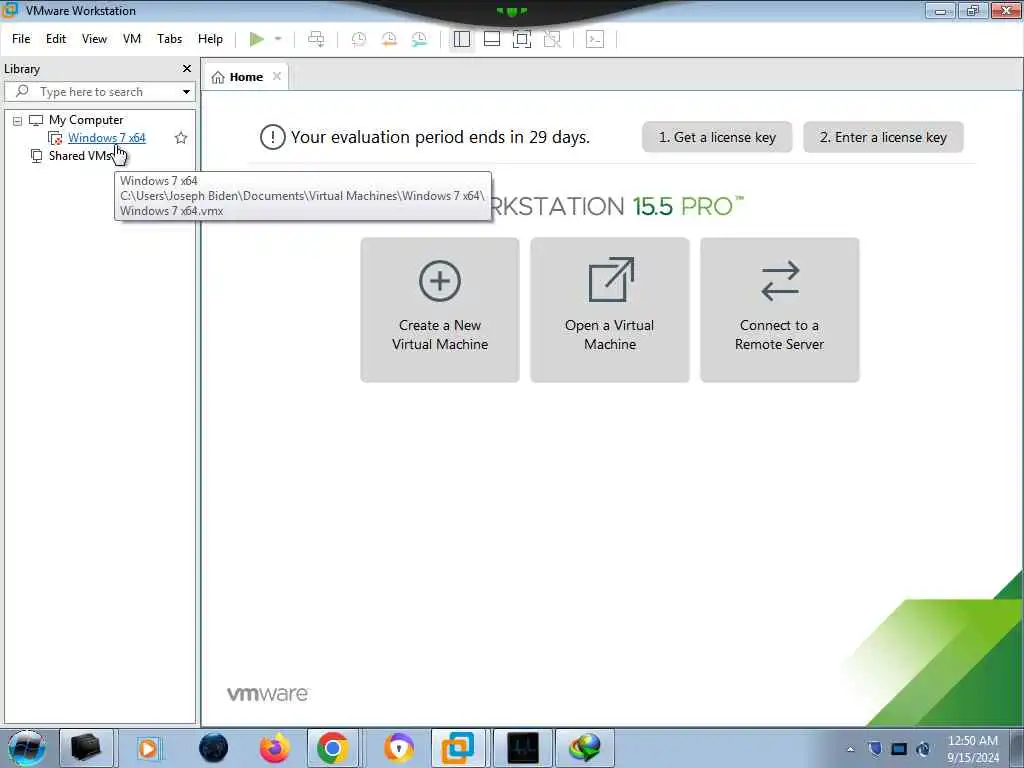Open the media player taskbar icon
This screenshot has height=768, width=1024.
coord(148,748)
